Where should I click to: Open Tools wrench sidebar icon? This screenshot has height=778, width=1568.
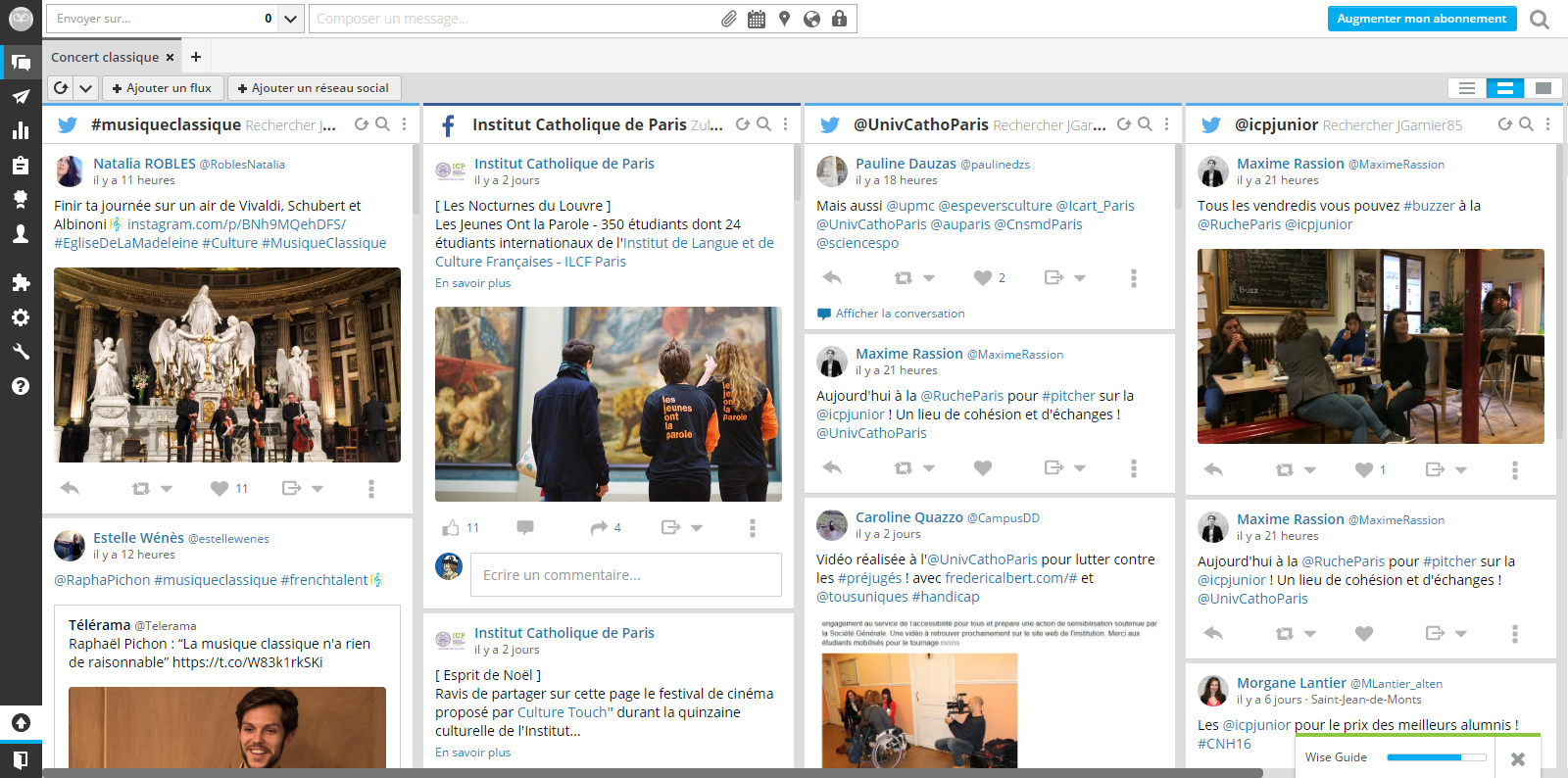[x=21, y=352]
